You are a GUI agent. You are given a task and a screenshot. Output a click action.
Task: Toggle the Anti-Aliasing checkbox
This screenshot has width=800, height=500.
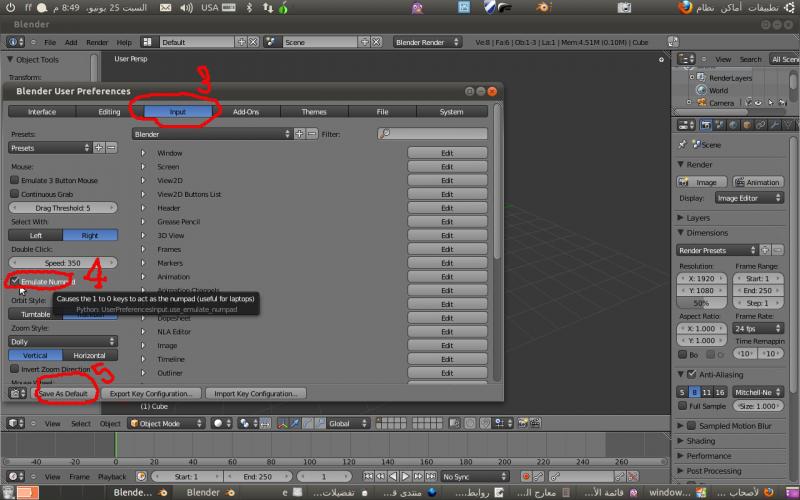[x=692, y=374]
